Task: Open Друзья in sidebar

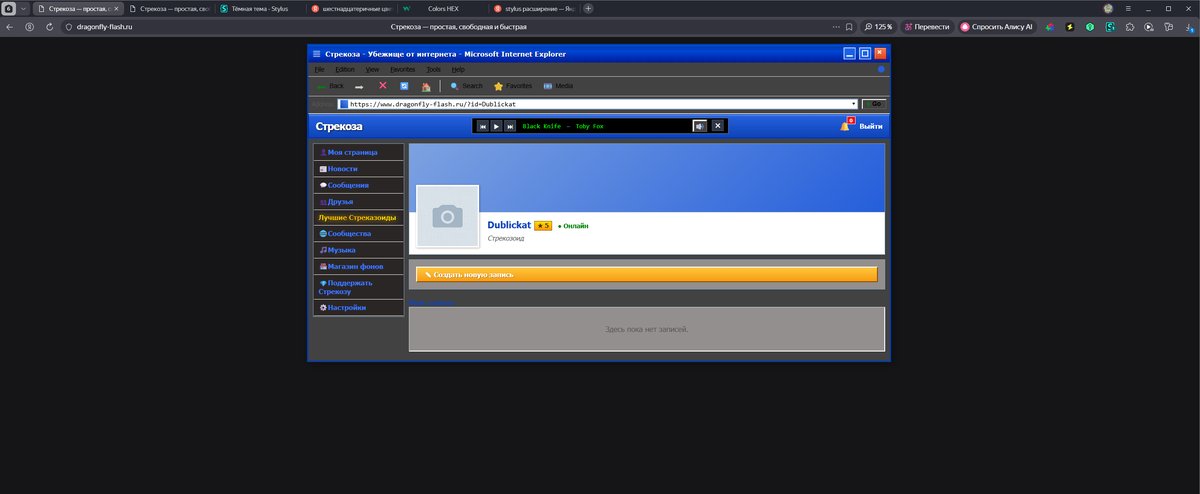Action: pyautogui.click(x=359, y=201)
